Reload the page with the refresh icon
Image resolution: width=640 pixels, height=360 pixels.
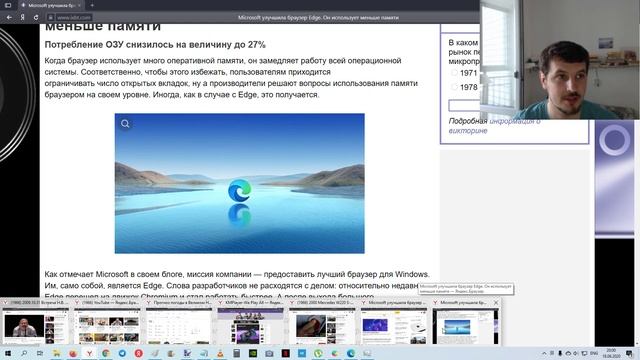36,18
